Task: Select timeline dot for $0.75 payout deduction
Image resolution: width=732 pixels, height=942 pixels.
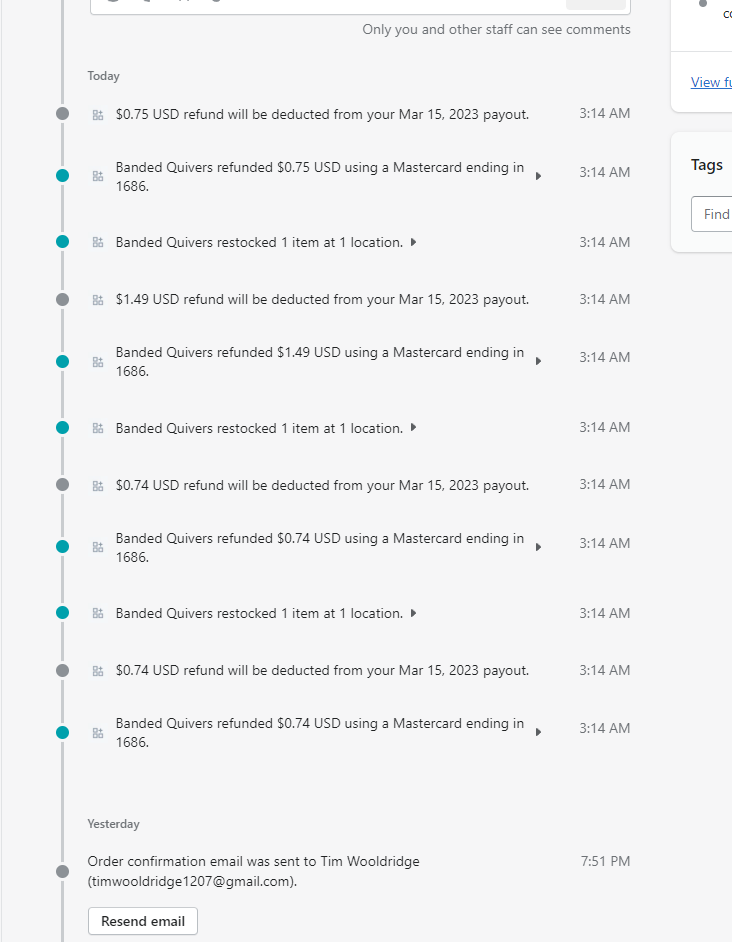Action: [63, 114]
